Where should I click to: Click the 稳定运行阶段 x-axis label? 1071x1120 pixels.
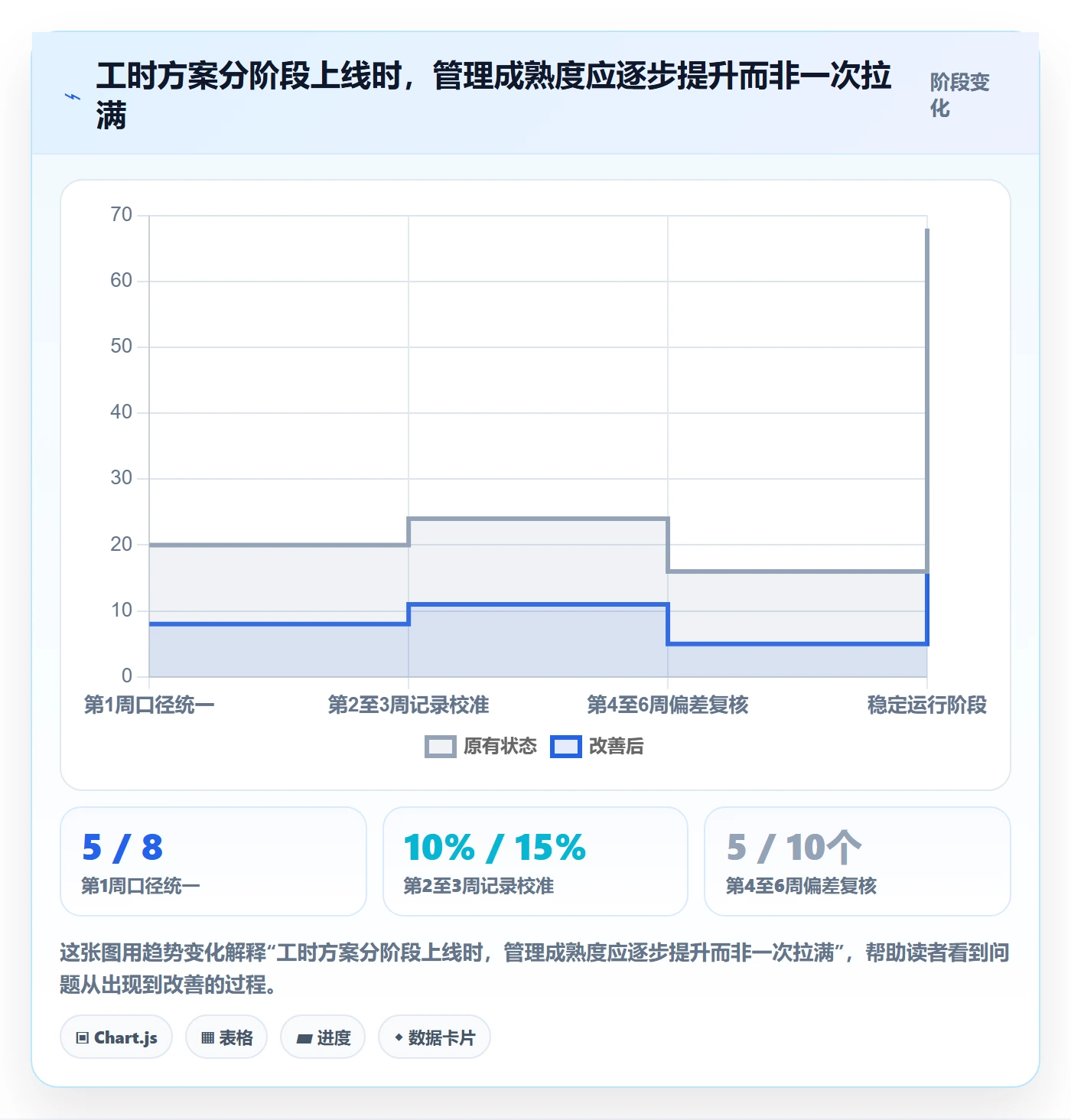927,705
